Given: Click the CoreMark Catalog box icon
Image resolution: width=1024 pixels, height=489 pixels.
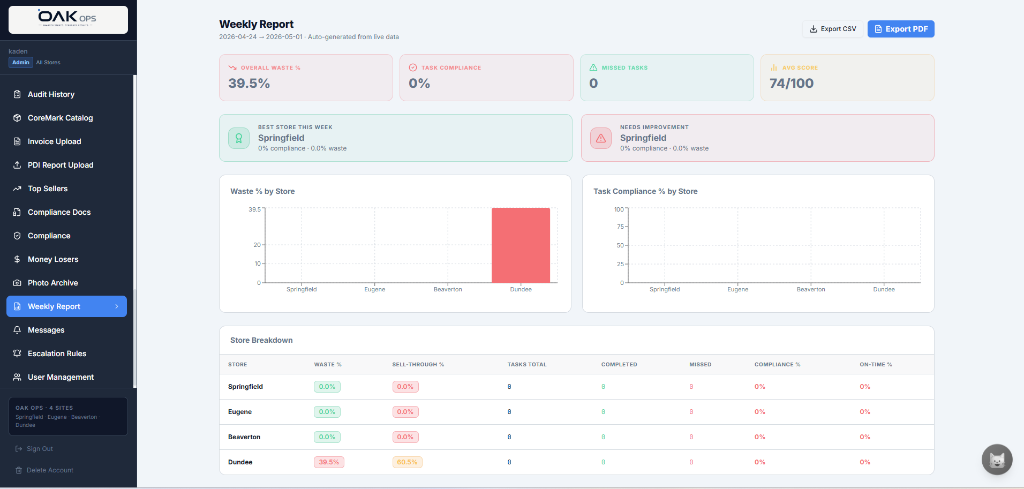Looking at the screenshot, I should 17,118.
